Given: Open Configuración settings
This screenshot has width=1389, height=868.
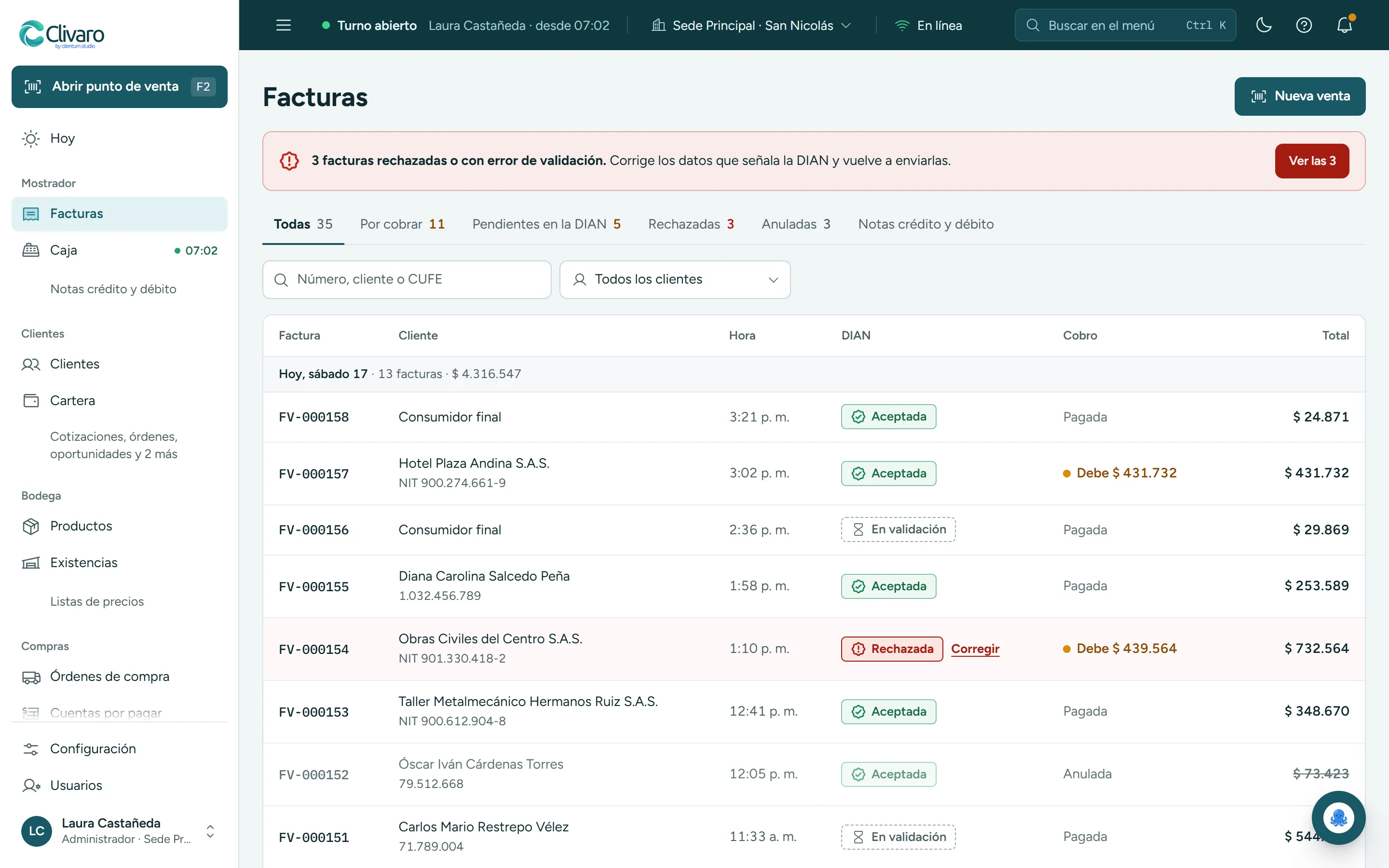Looking at the screenshot, I should tap(120, 748).
